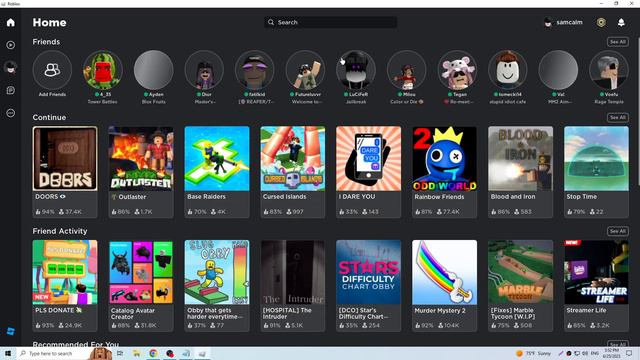Open the Windows notification center icon
640x360 pixels.
(629, 353)
